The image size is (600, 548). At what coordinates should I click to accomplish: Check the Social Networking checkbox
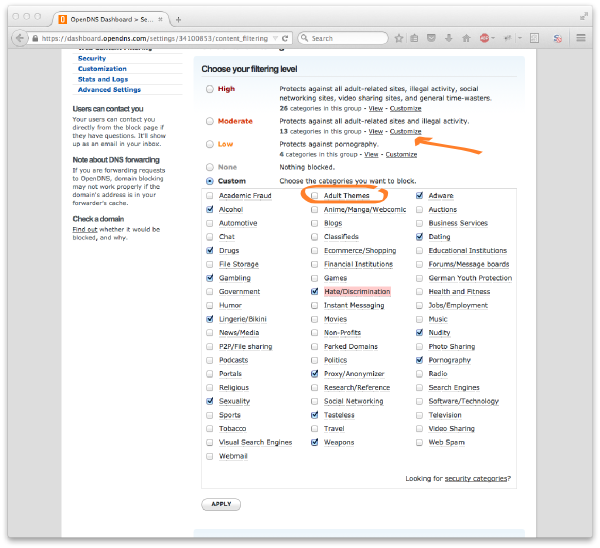315,401
